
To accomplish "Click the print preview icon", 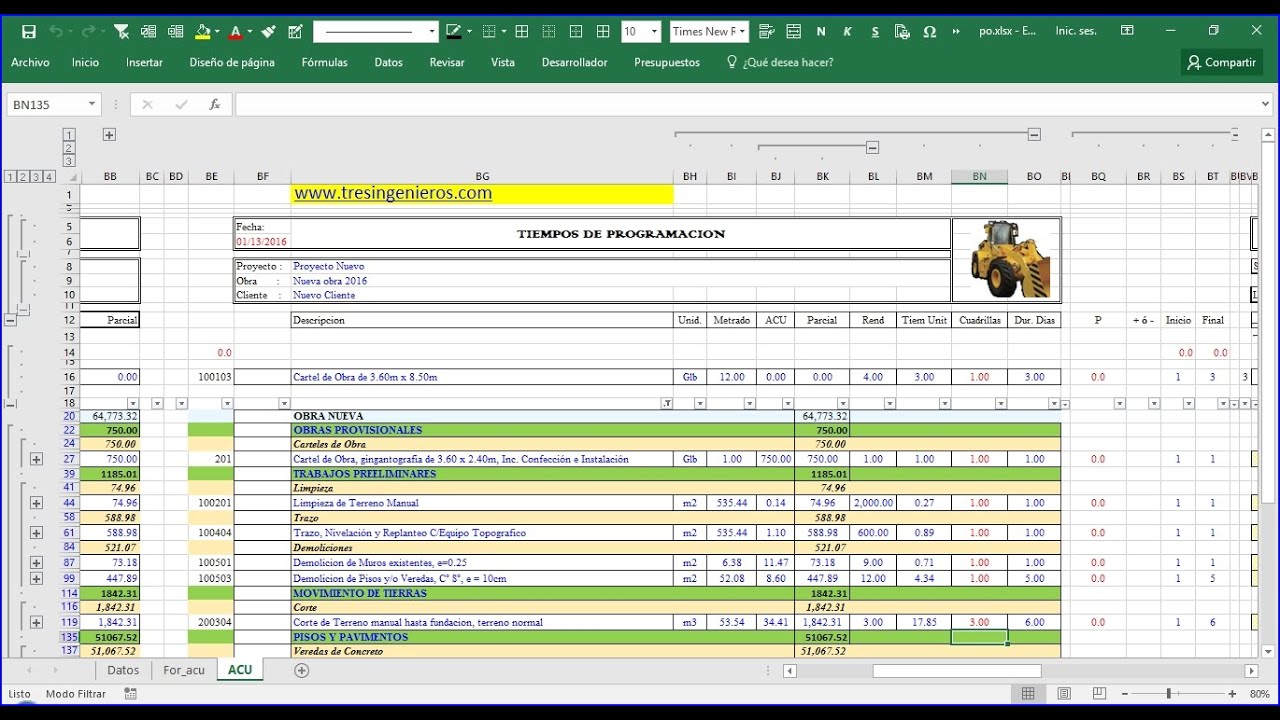I will coord(903,31).
